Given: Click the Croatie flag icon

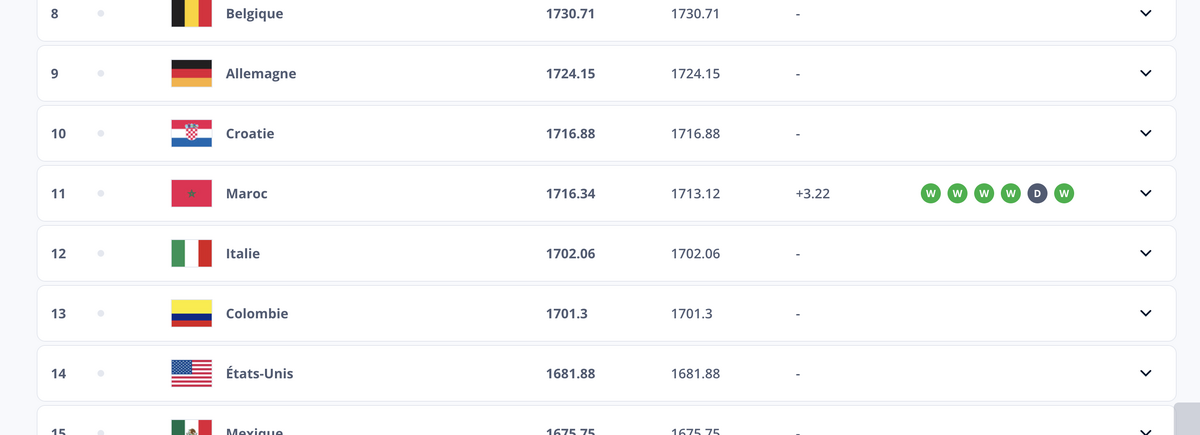Looking at the screenshot, I should (191, 133).
